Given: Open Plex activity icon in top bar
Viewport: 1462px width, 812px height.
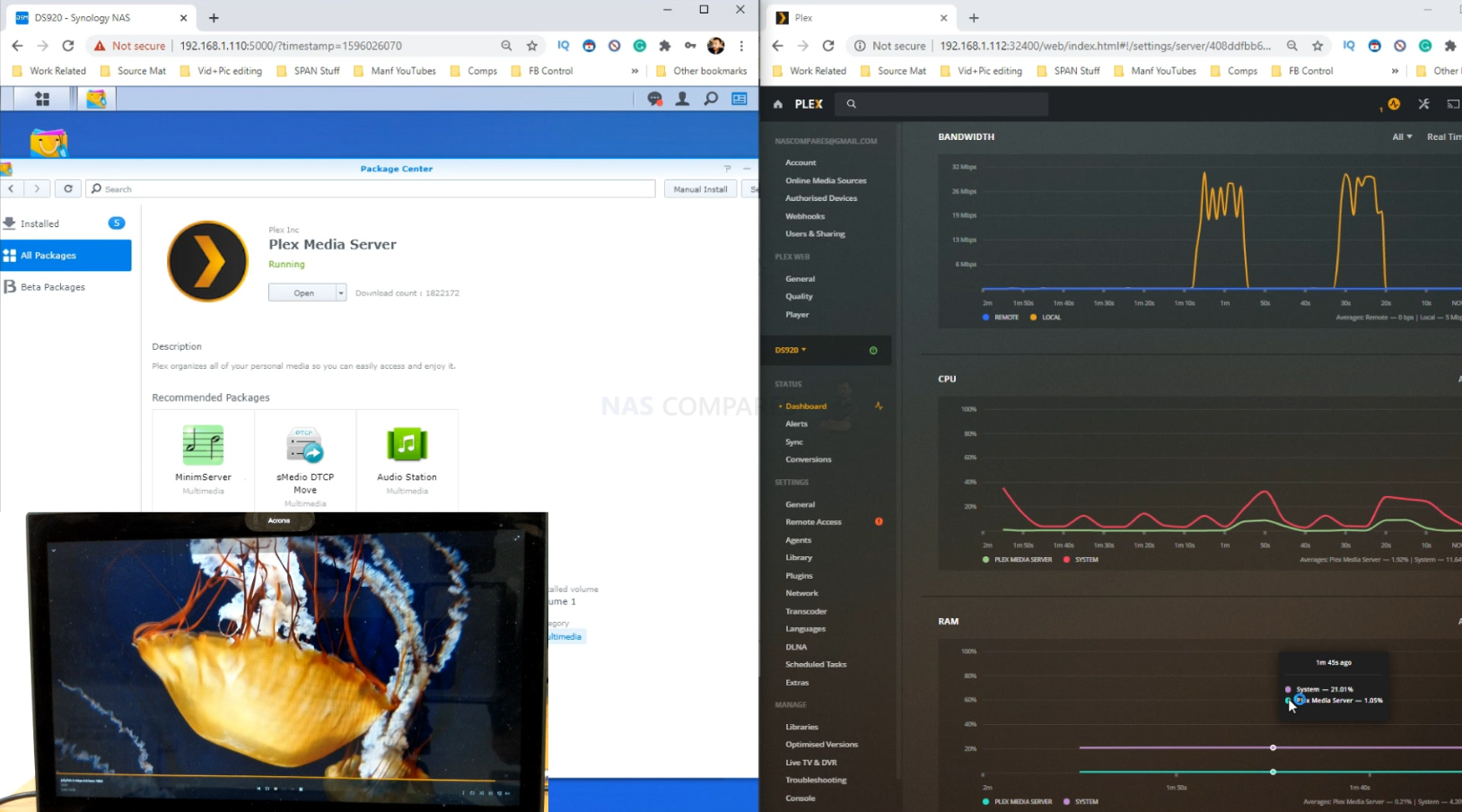Looking at the screenshot, I should pyautogui.click(x=1394, y=104).
